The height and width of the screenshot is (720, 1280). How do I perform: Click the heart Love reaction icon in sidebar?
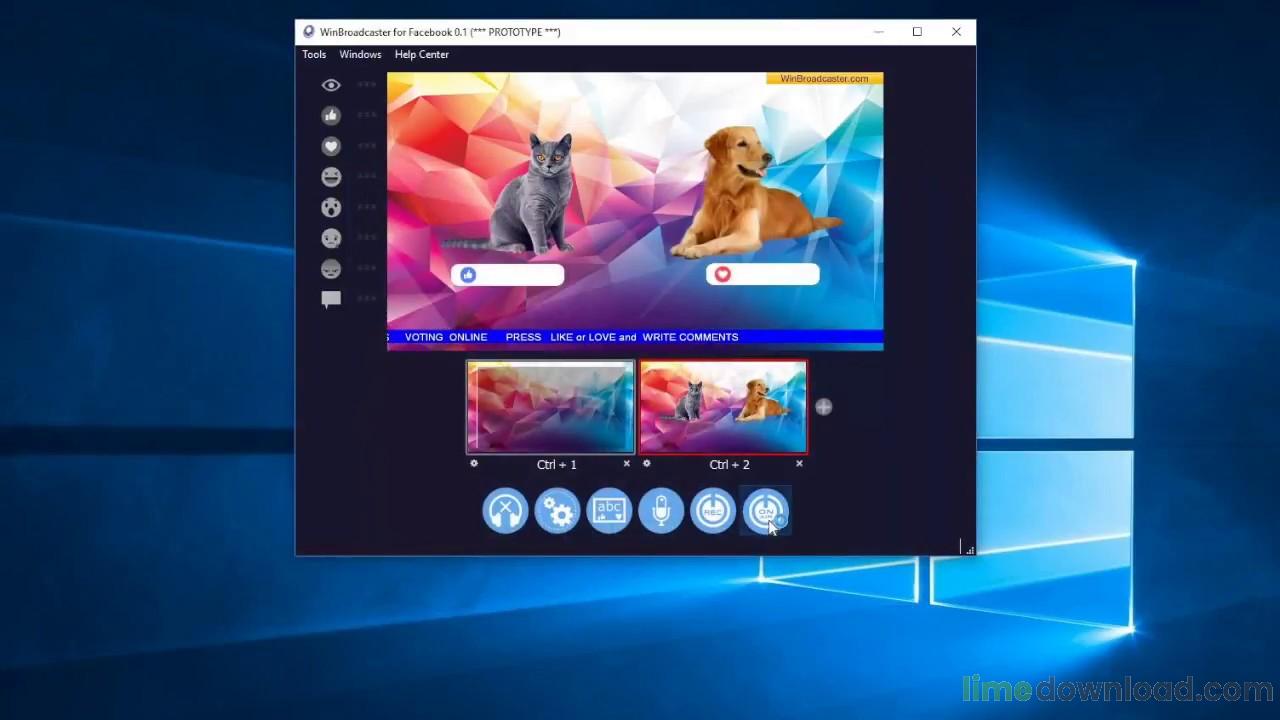331,146
